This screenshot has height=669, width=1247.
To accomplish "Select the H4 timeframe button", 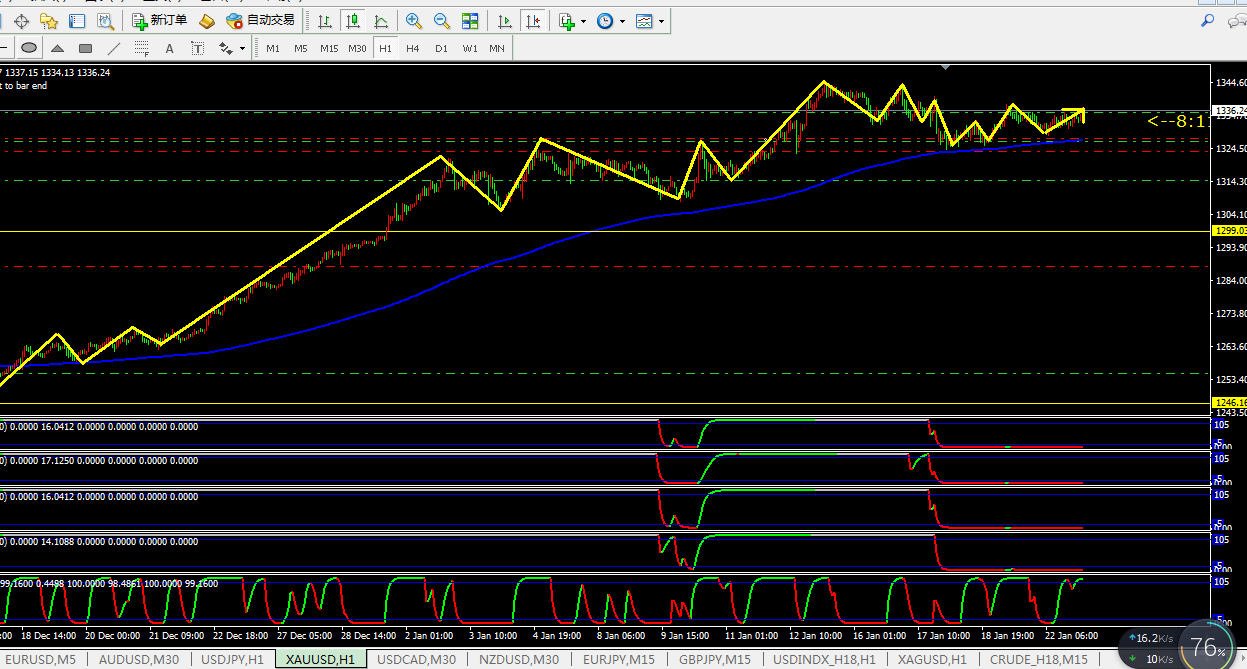I will click(413, 48).
